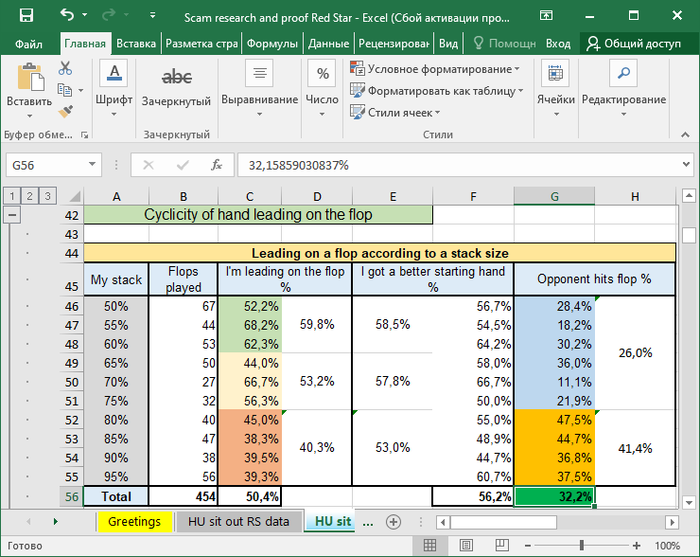
Task: Open ribbon display options icon
Action: [546, 16]
